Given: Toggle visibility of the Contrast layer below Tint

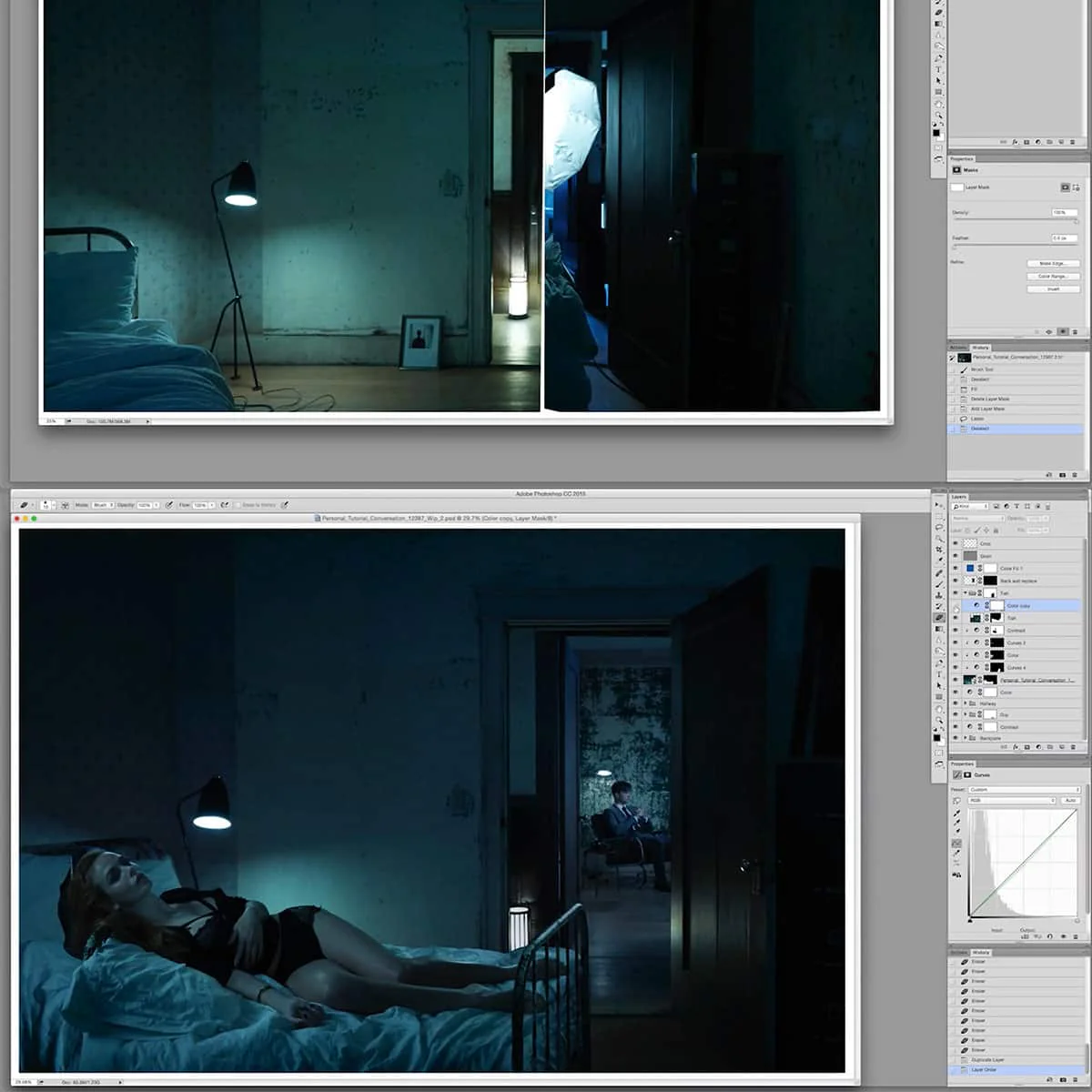Looking at the screenshot, I should [955, 630].
